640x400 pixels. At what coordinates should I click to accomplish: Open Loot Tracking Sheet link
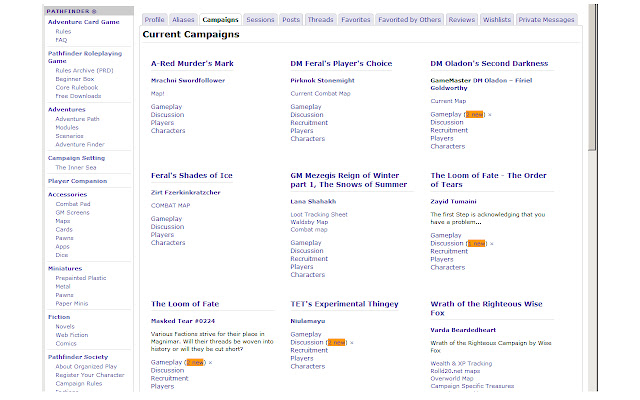tap(319, 214)
